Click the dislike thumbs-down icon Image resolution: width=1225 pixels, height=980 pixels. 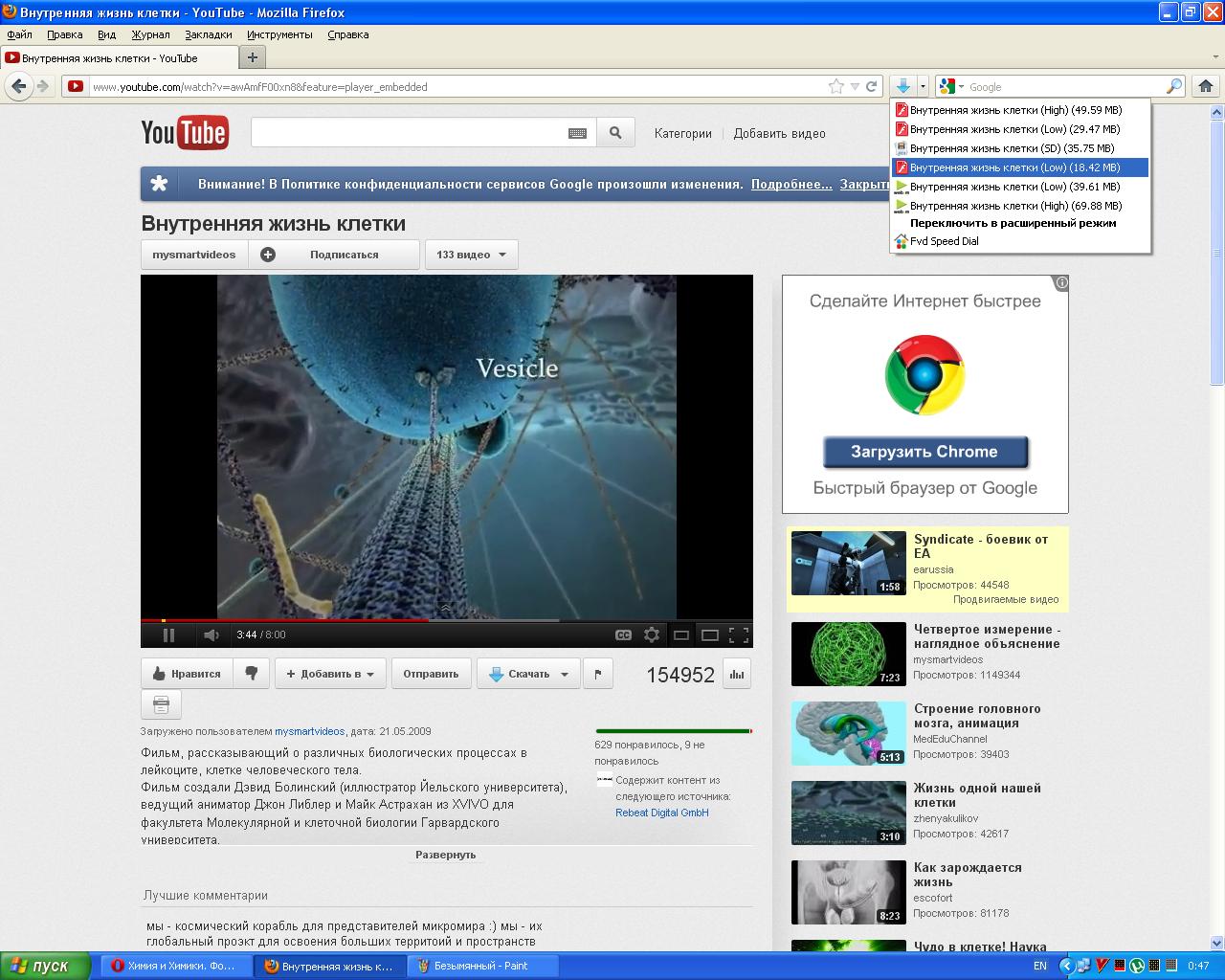click(252, 674)
